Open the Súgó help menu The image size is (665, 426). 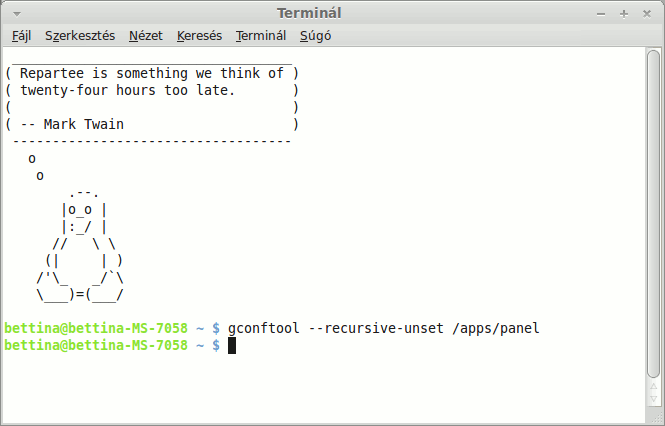[x=316, y=36]
